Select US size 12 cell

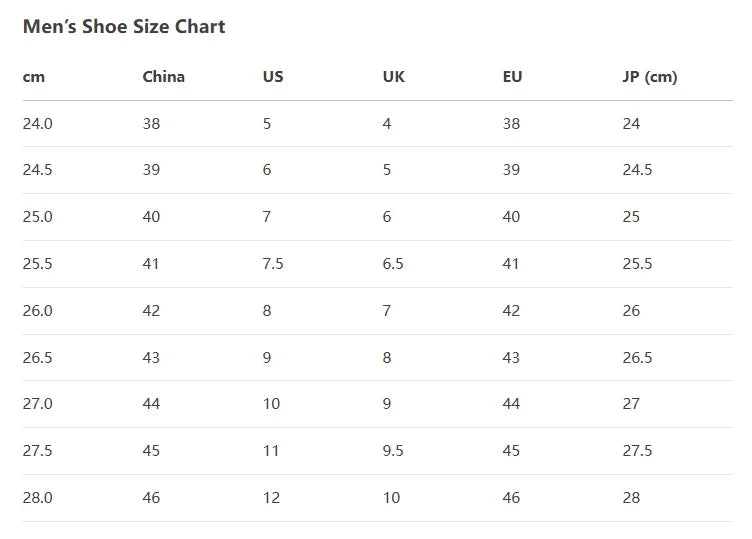[x=271, y=498]
